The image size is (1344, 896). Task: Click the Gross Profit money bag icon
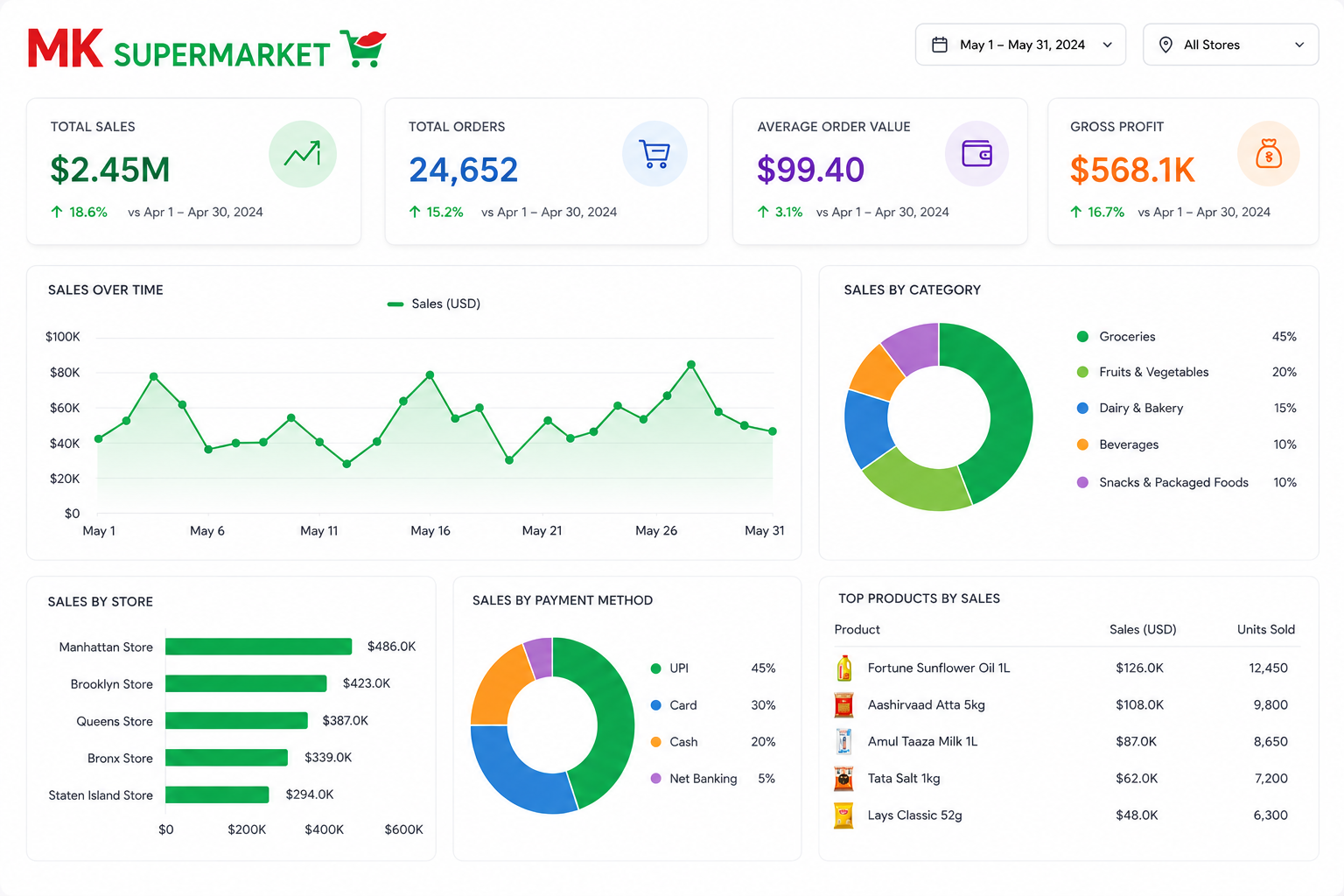click(1269, 154)
